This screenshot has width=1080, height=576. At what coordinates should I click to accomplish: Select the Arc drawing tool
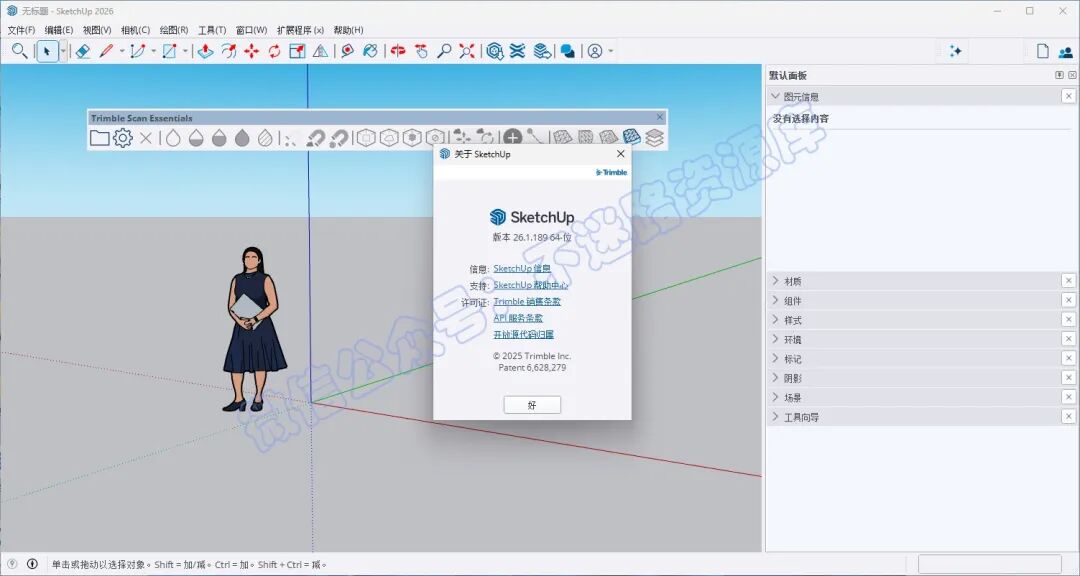tap(138, 51)
